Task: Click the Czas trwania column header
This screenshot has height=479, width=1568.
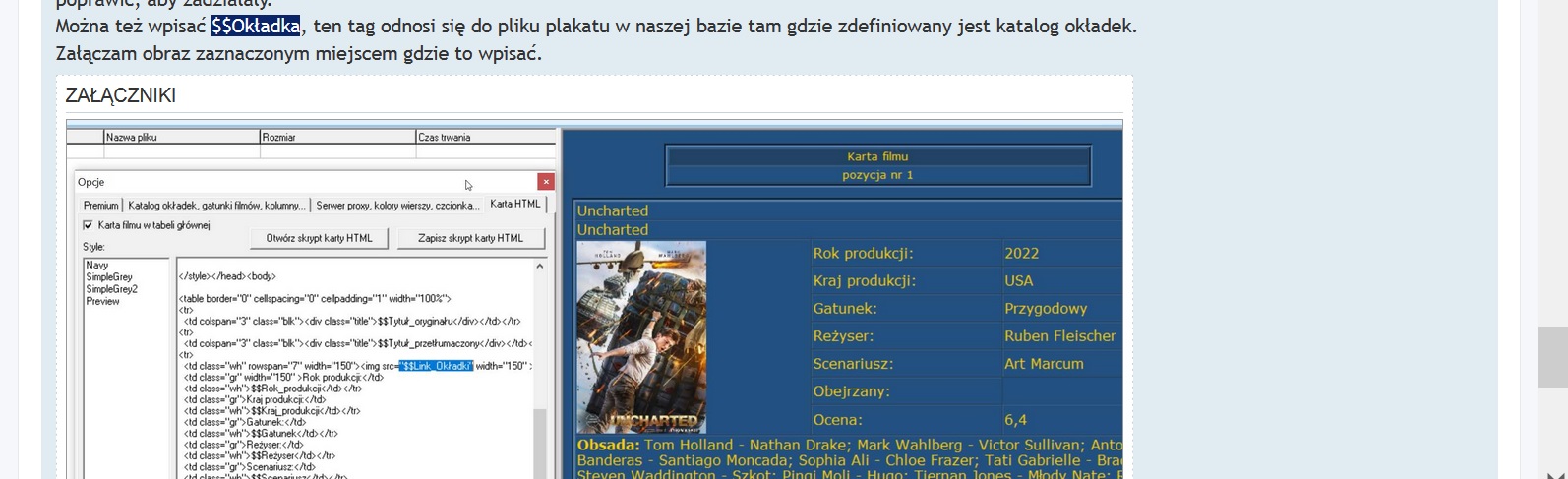Action: pos(486,137)
